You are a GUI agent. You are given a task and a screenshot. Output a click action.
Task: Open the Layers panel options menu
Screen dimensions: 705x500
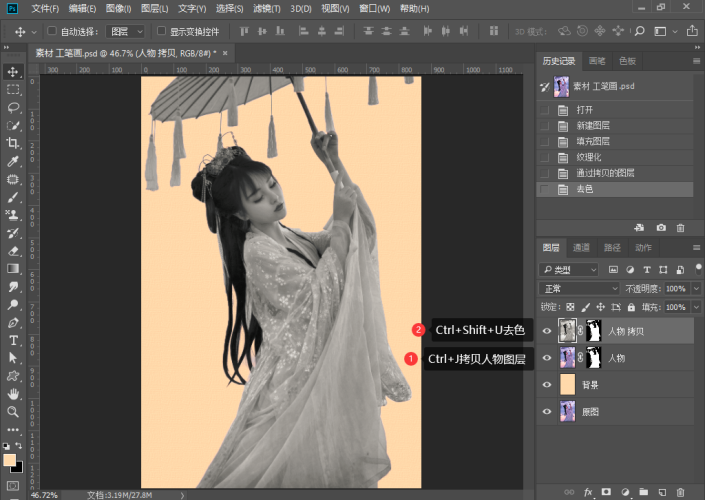click(696, 248)
